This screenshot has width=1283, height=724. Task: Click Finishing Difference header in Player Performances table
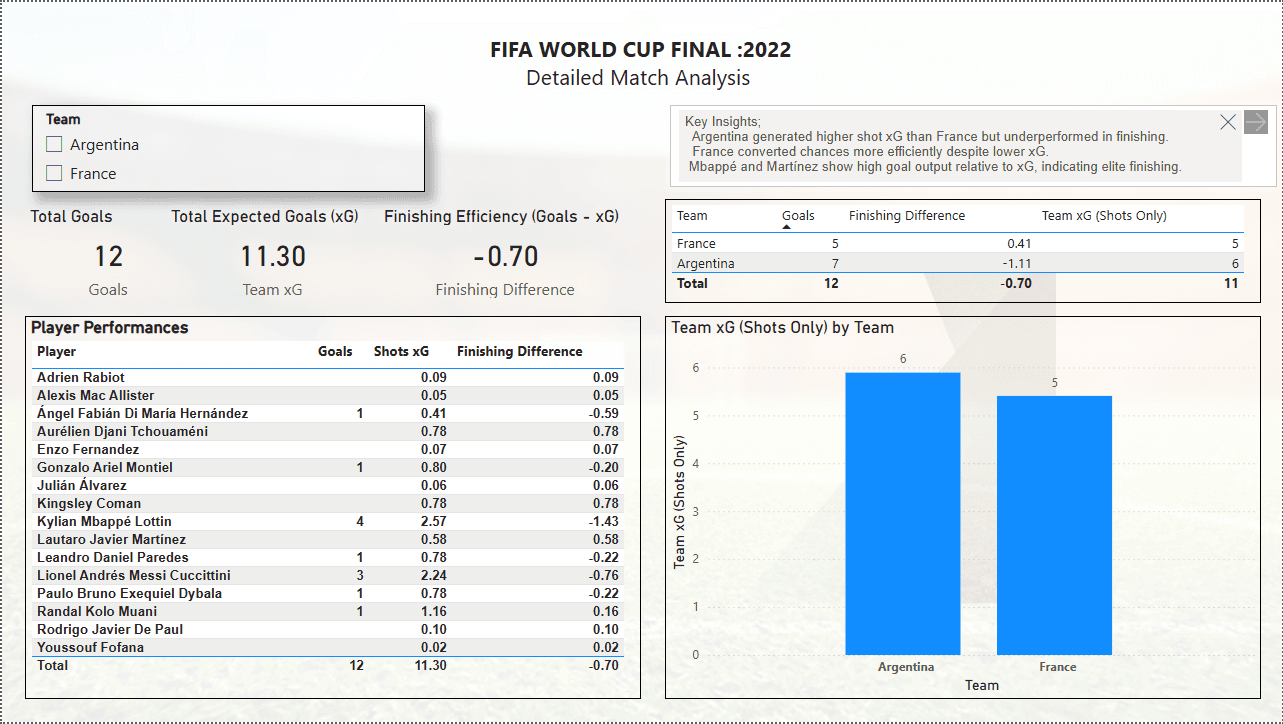pyautogui.click(x=520, y=352)
